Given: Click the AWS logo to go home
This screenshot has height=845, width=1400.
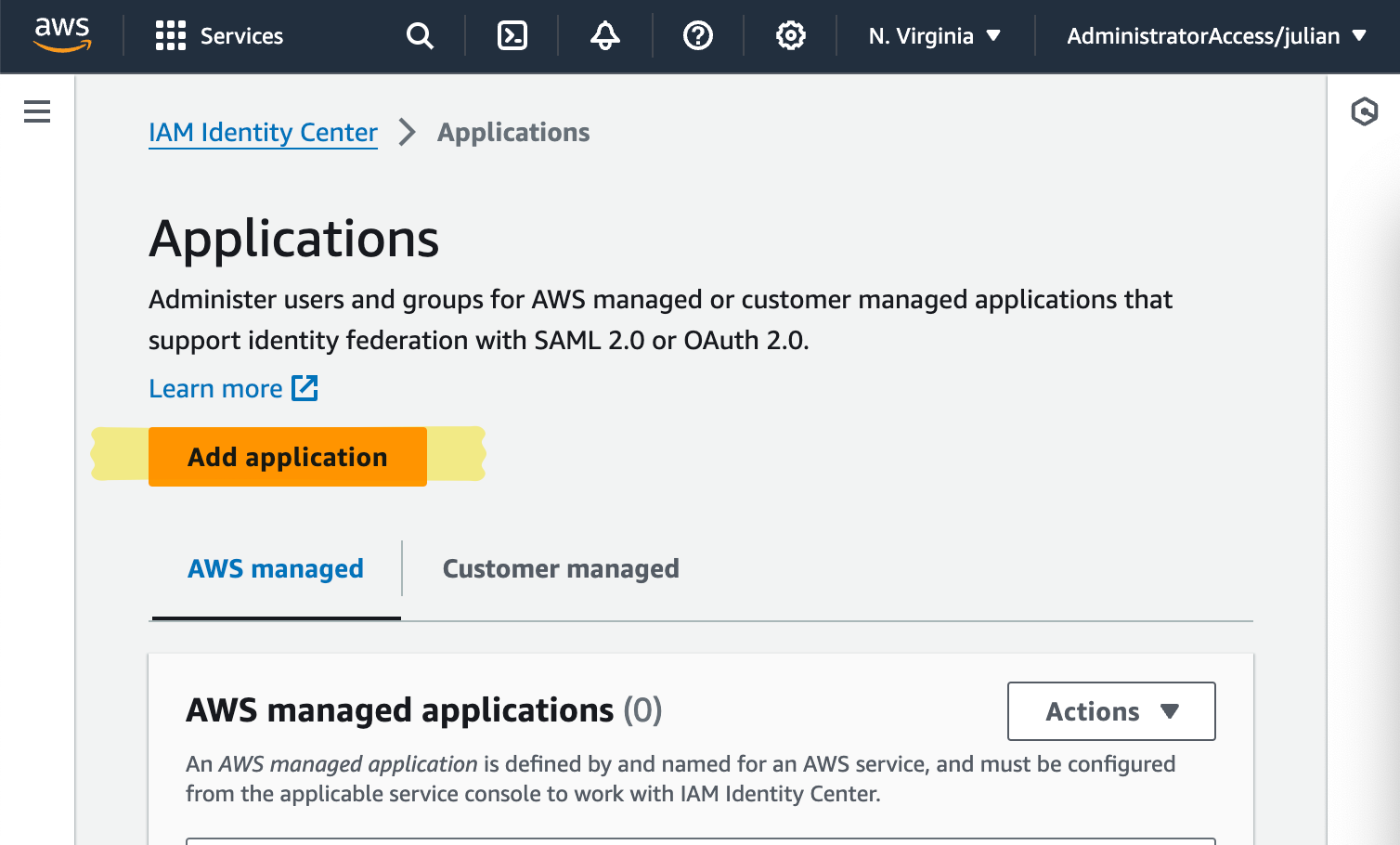Looking at the screenshot, I should [x=61, y=35].
